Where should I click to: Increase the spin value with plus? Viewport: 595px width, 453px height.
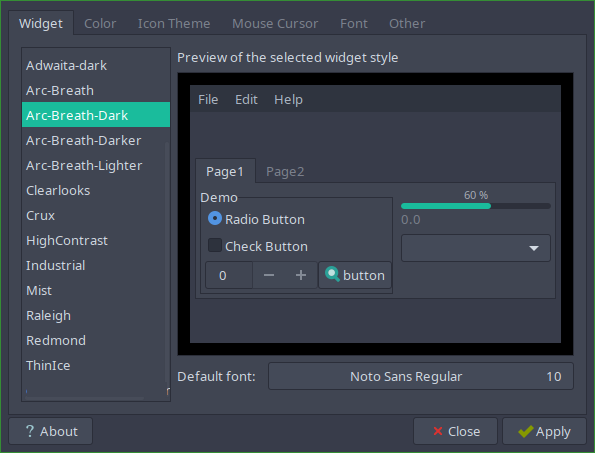tap(301, 275)
